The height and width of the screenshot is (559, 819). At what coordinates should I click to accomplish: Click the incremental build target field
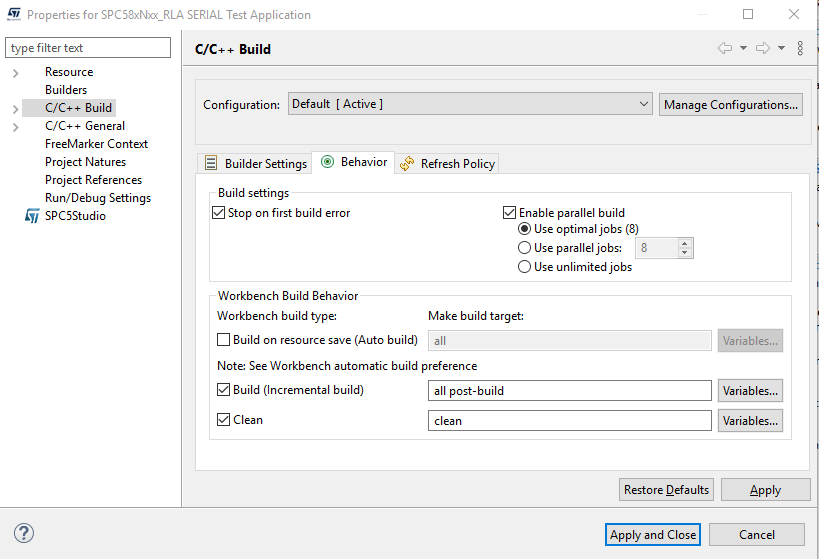click(569, 391)
